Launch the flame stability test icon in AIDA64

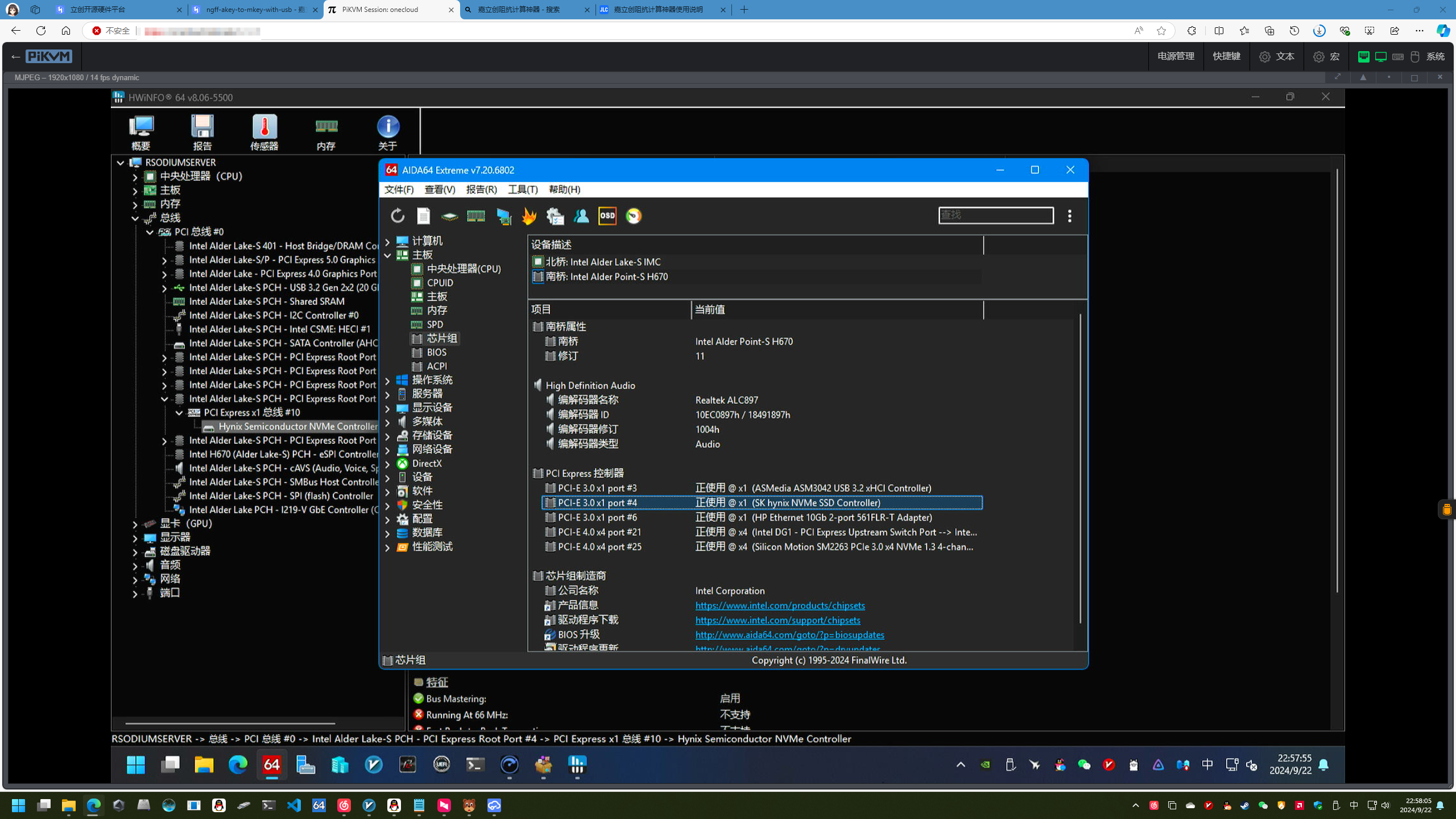[529, 216]
